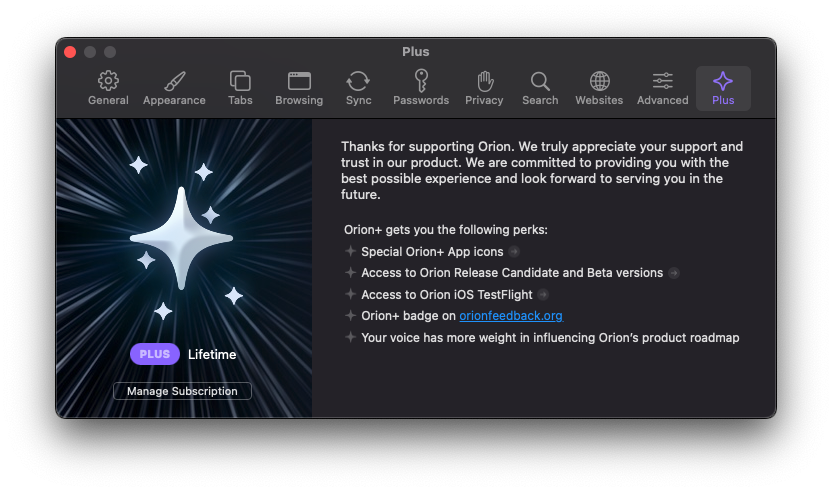Viewport: 832px width, 492px height.
Task: Open the Tabs preferences
Action: (x=240, y=88)
